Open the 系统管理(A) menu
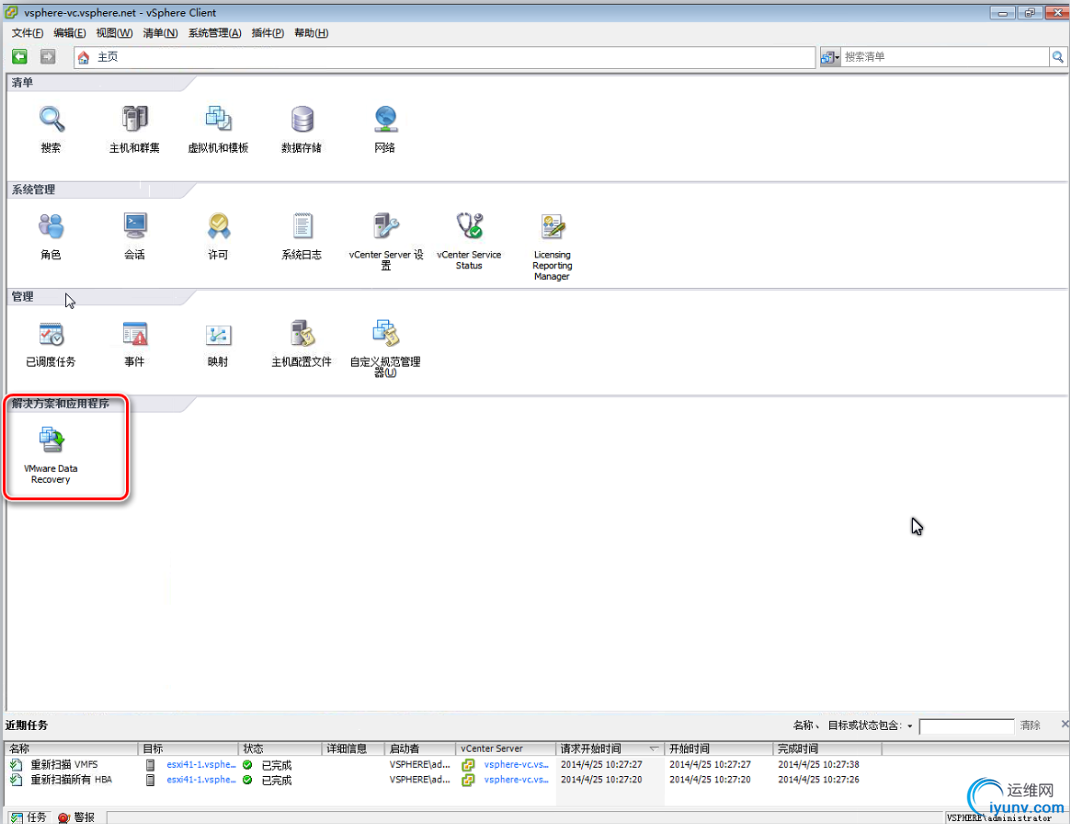Screen dimensions: 1070x824 (215, 33)
